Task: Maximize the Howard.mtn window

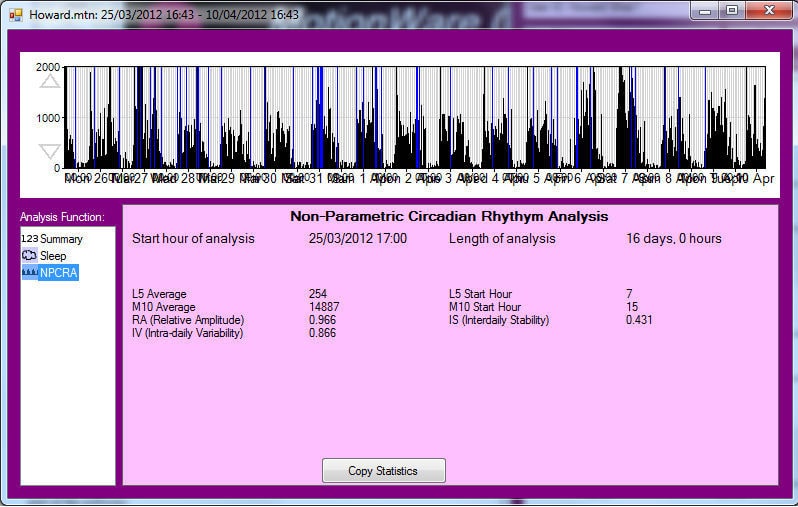Action: coord(732,11)
